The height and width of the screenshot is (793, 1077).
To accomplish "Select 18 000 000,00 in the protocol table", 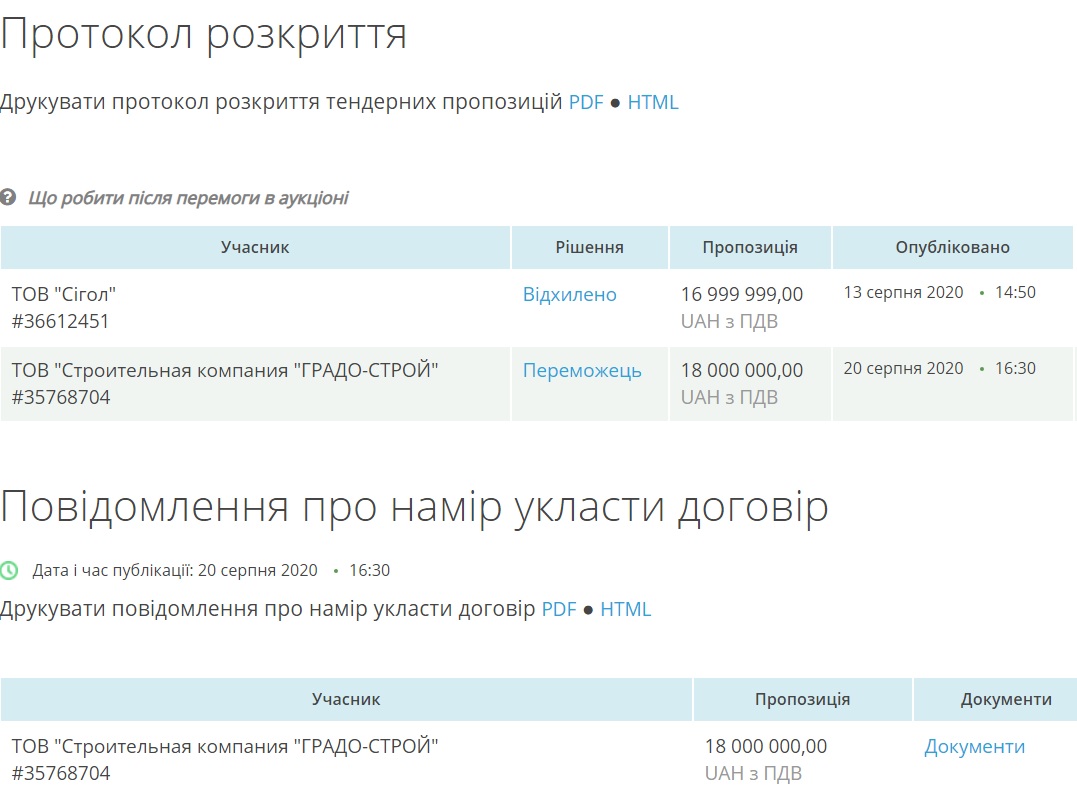I will 742,371.
